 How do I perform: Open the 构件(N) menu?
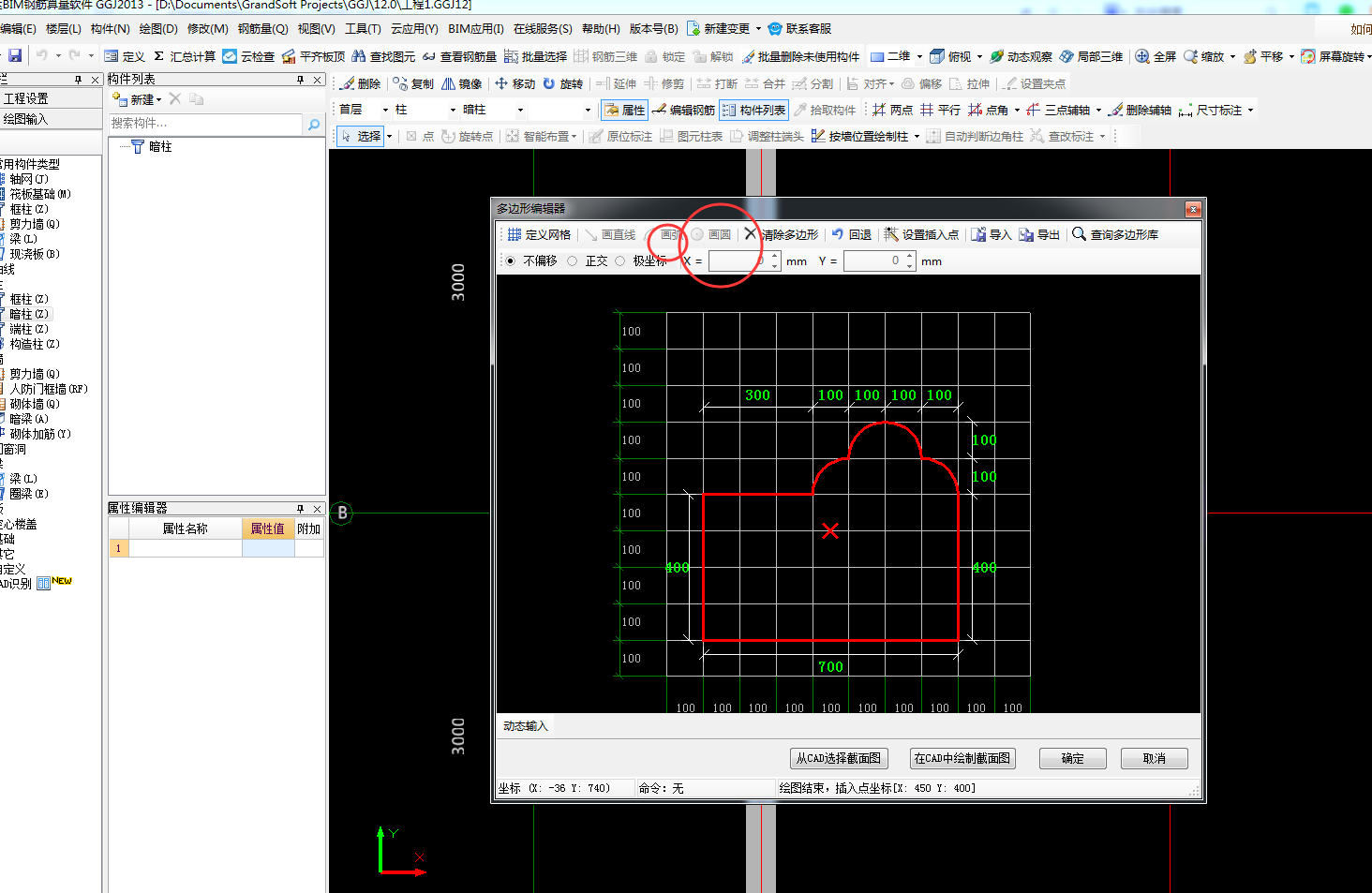(x=111, y=29)
